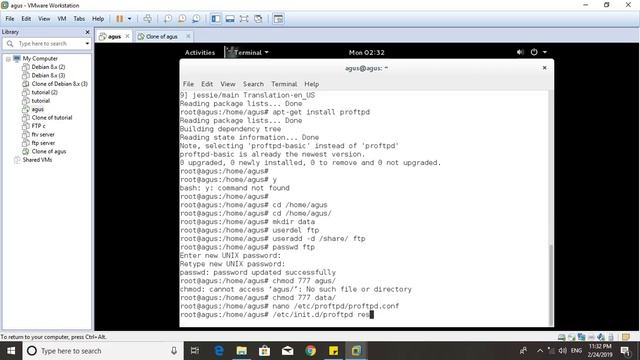Click the Windows Start button

(11, 351)
